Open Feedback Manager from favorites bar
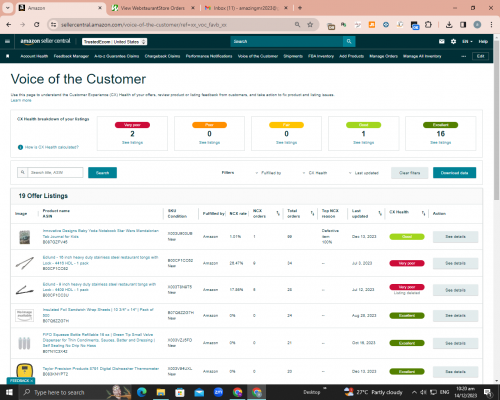500x400 pixels. [x=71, y=56]
